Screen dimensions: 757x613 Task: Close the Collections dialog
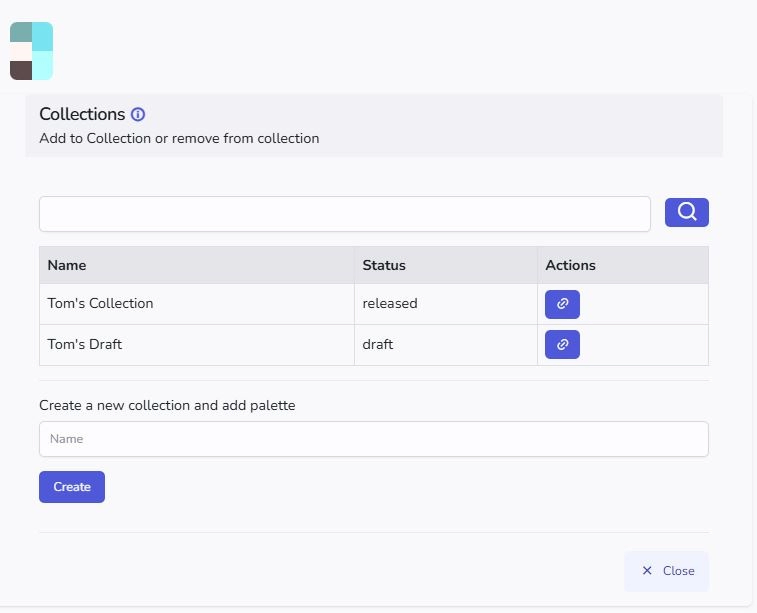click(x=666, y=571)
